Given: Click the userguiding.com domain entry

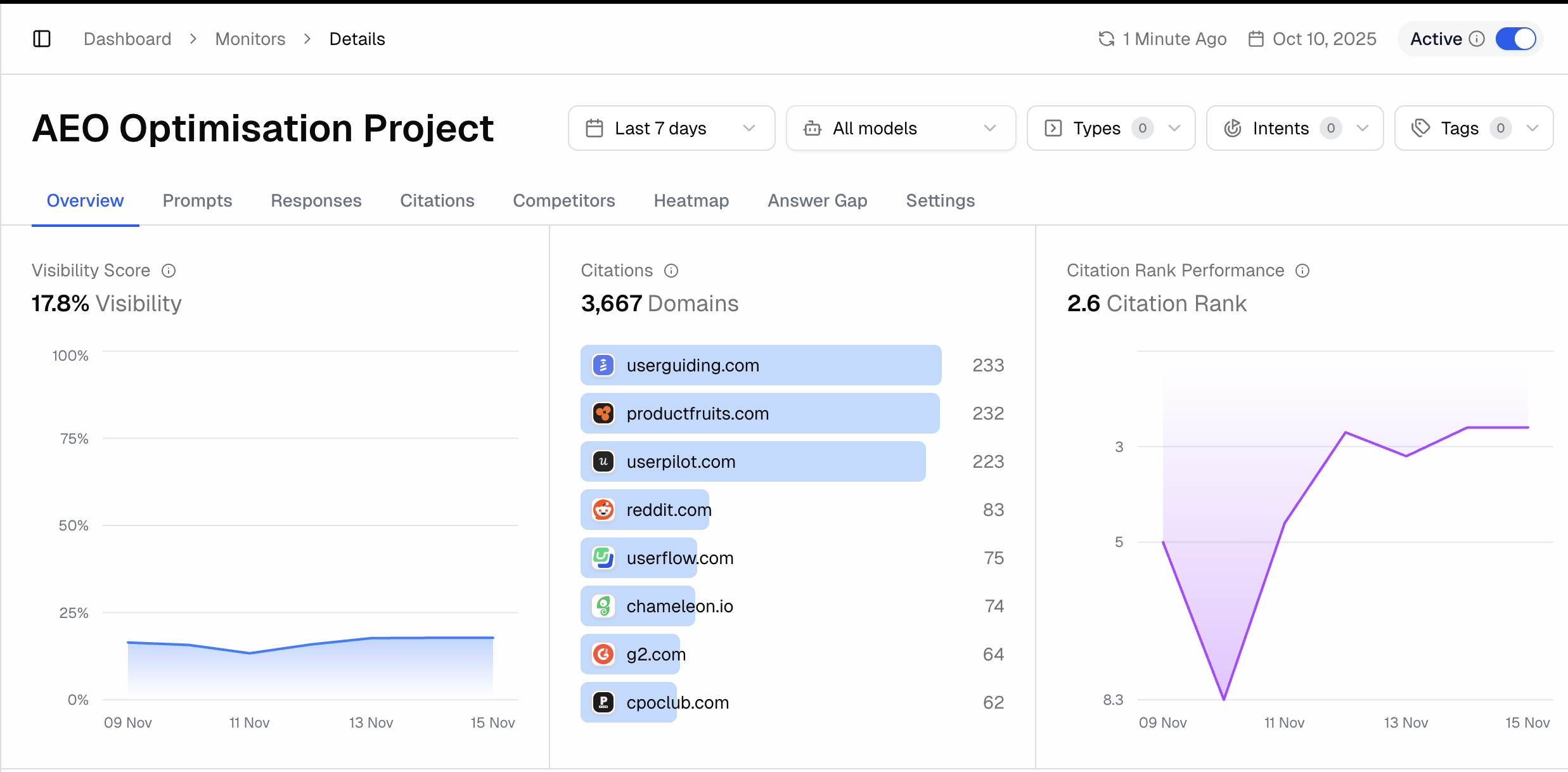Looking at the screenshot, I should pyautogui.click(x=760, y=365).
